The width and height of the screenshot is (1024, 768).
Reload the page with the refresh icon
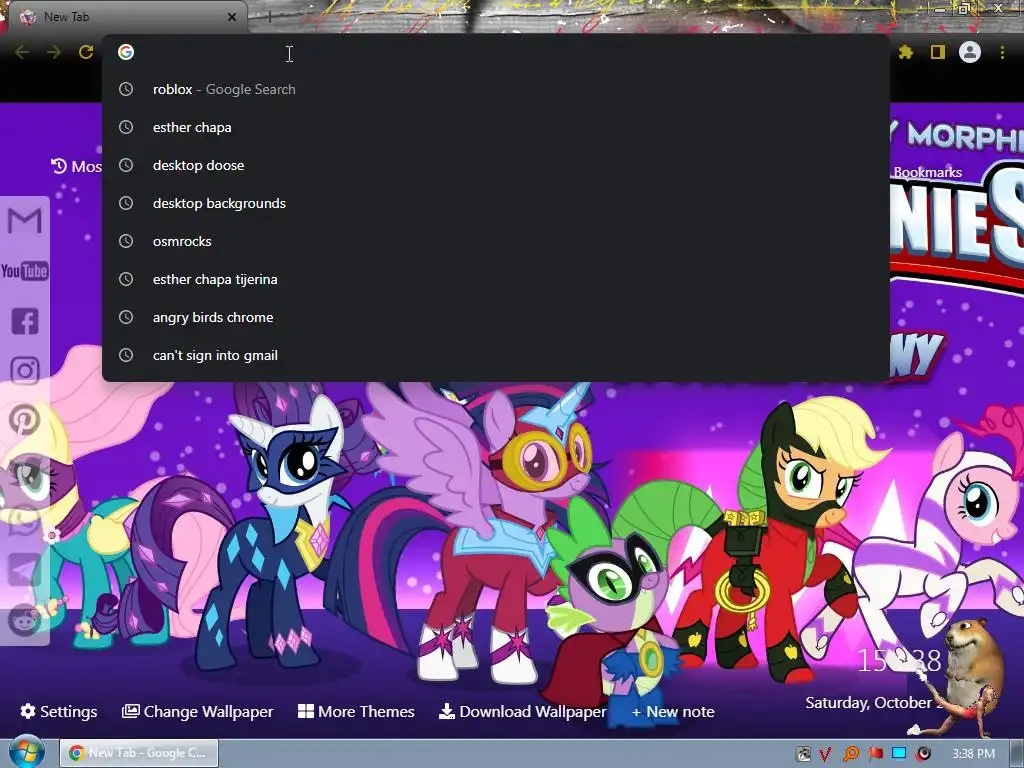(86, 52)
